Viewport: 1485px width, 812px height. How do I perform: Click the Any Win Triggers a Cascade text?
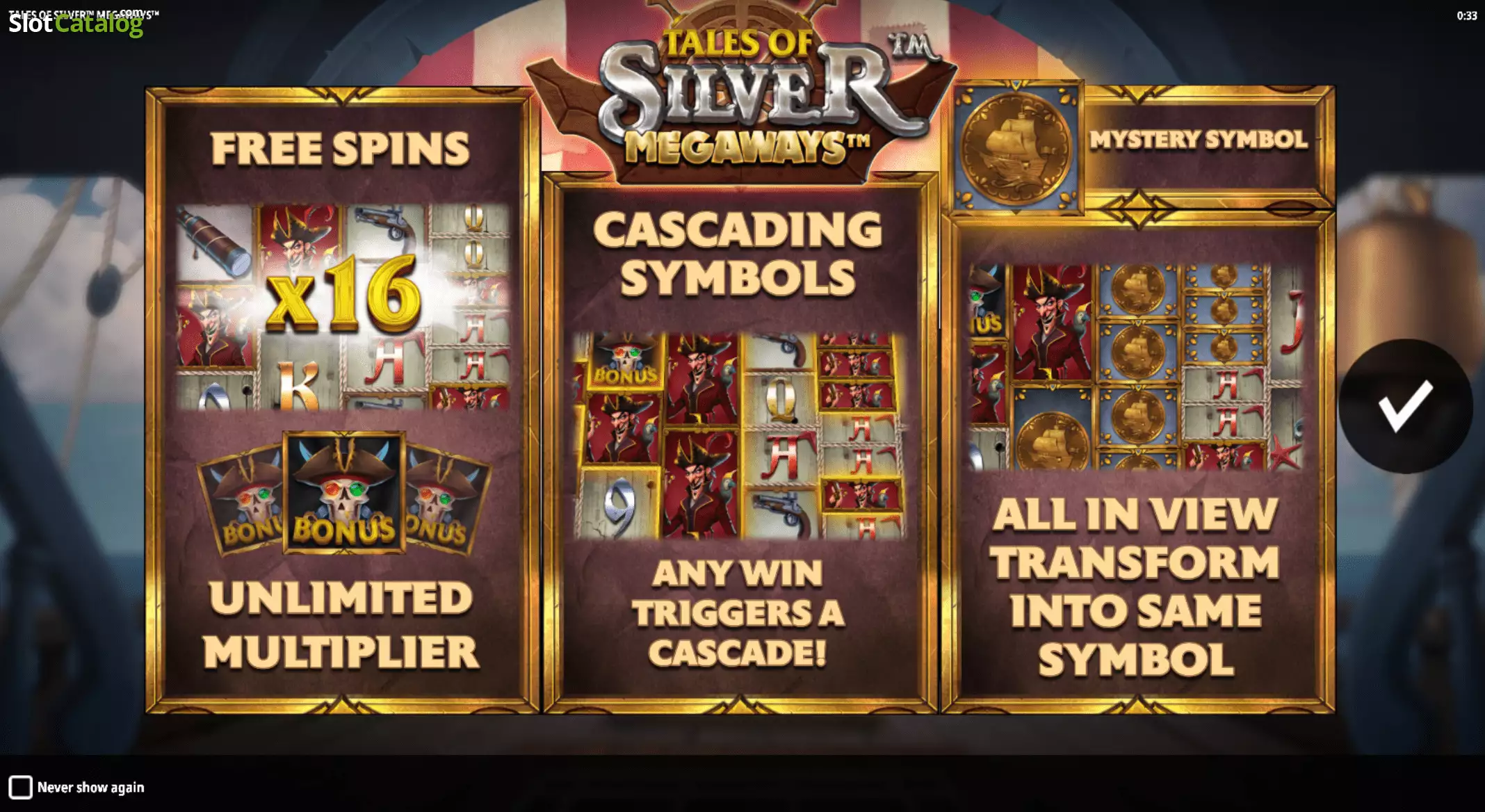738,613
